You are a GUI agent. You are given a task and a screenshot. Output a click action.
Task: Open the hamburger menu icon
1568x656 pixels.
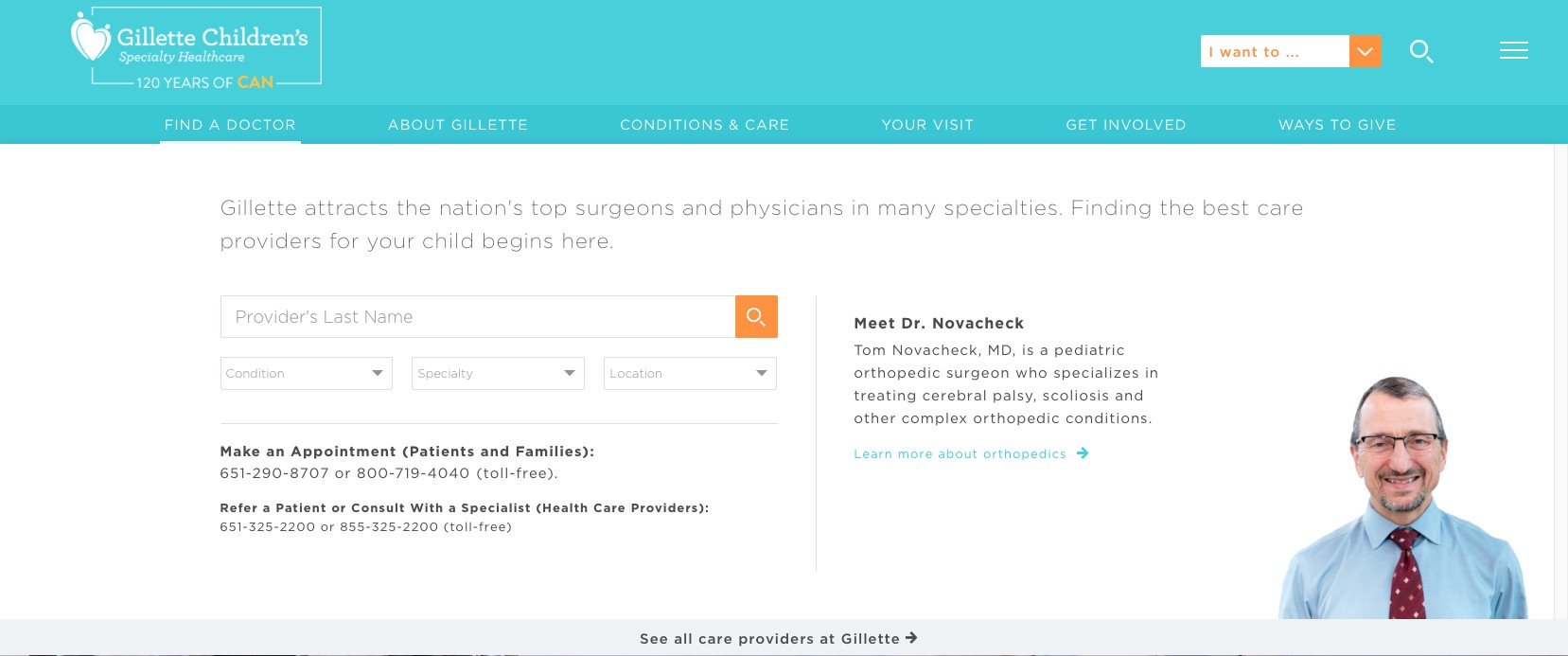click(1513, 51)
